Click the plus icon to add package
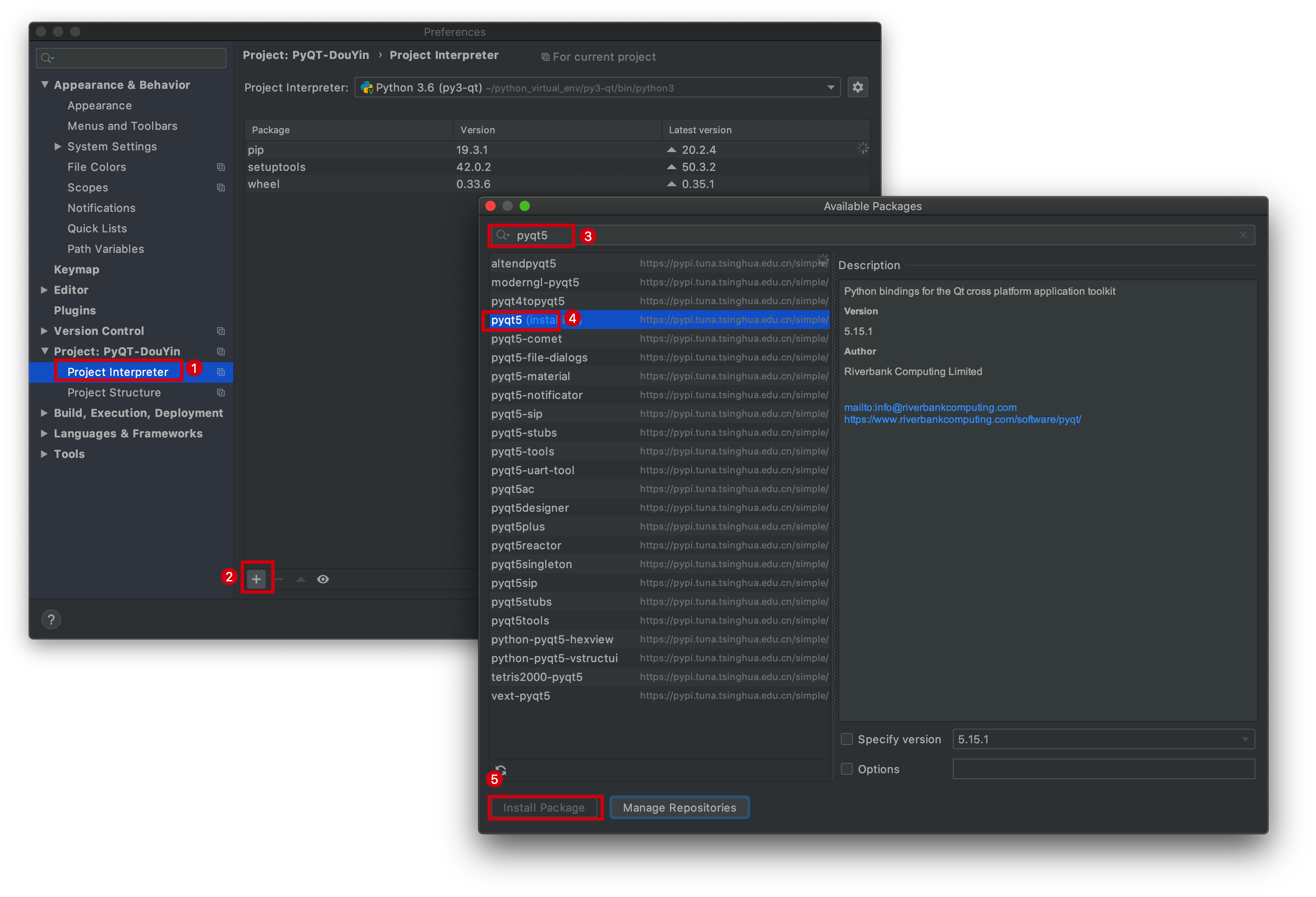This screenshot has height=897, width=1316. click(x=256, y=579)
